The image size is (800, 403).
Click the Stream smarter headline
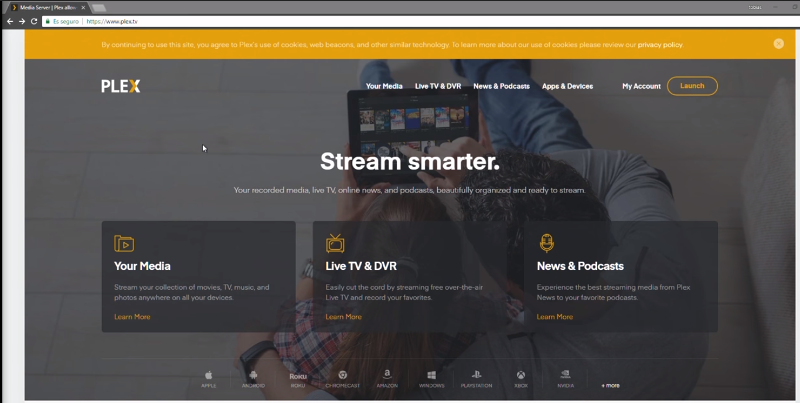coord(410,162)
